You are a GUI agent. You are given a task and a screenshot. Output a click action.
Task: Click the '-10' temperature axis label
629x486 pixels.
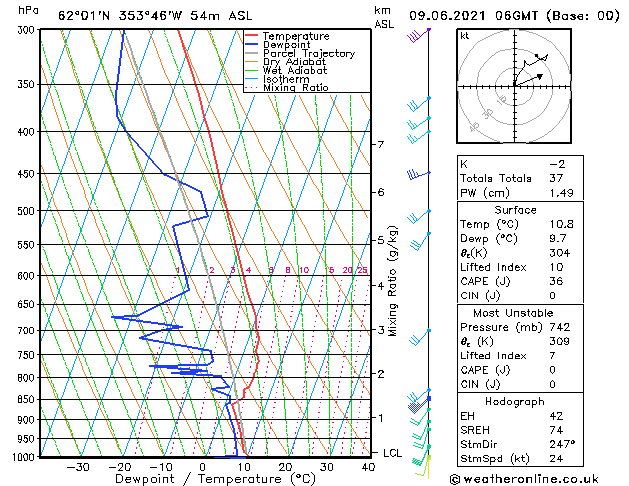pyautogui.click(x=161, y=467)
